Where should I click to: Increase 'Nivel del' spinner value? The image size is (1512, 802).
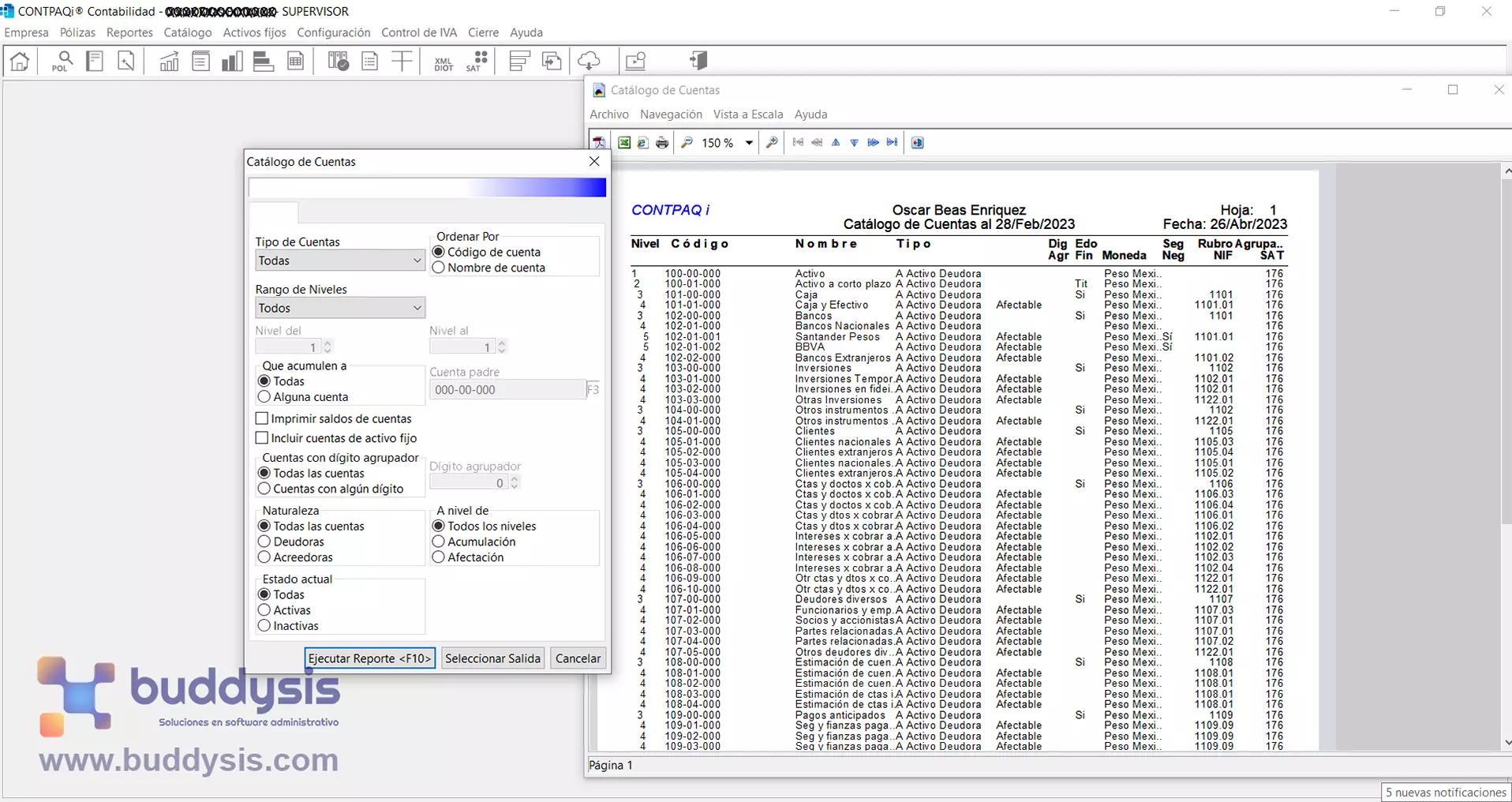327,343
